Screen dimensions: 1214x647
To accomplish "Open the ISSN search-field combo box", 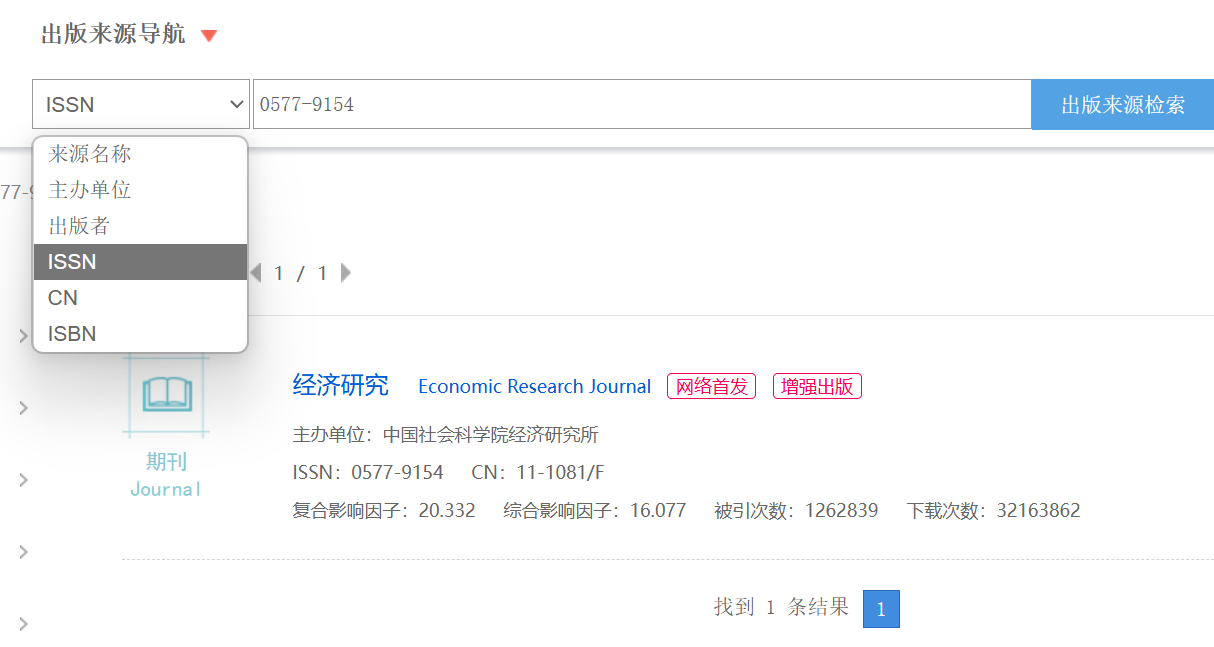I will click(x=141, y=104).
